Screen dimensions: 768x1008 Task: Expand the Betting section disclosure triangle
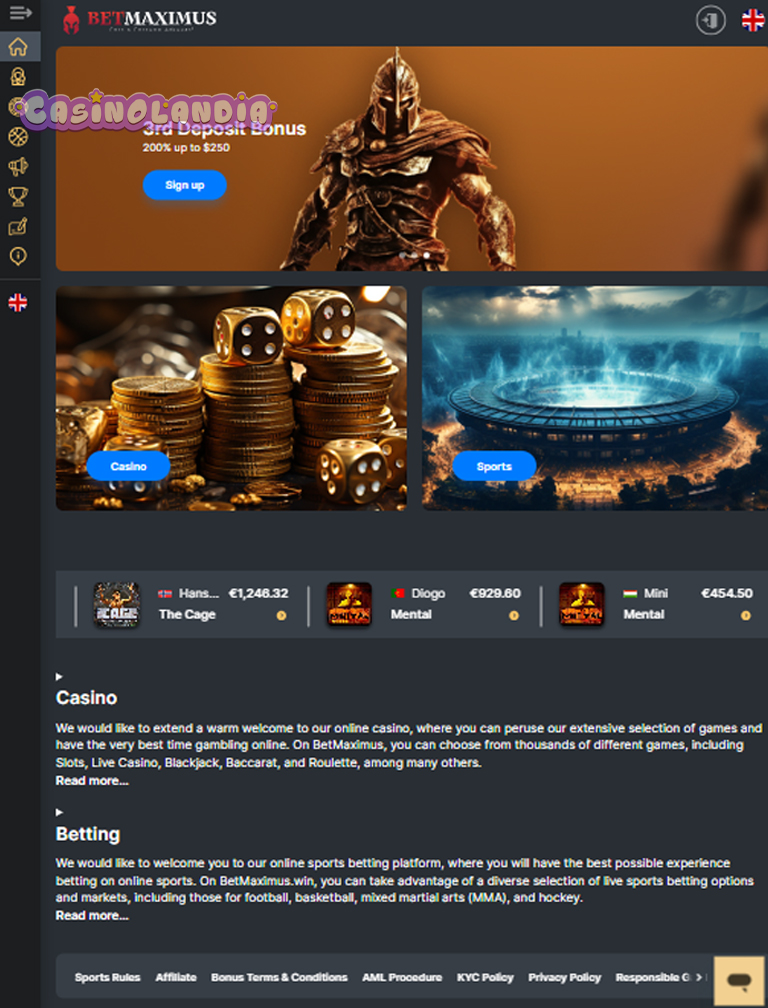(x=59, y=812)
